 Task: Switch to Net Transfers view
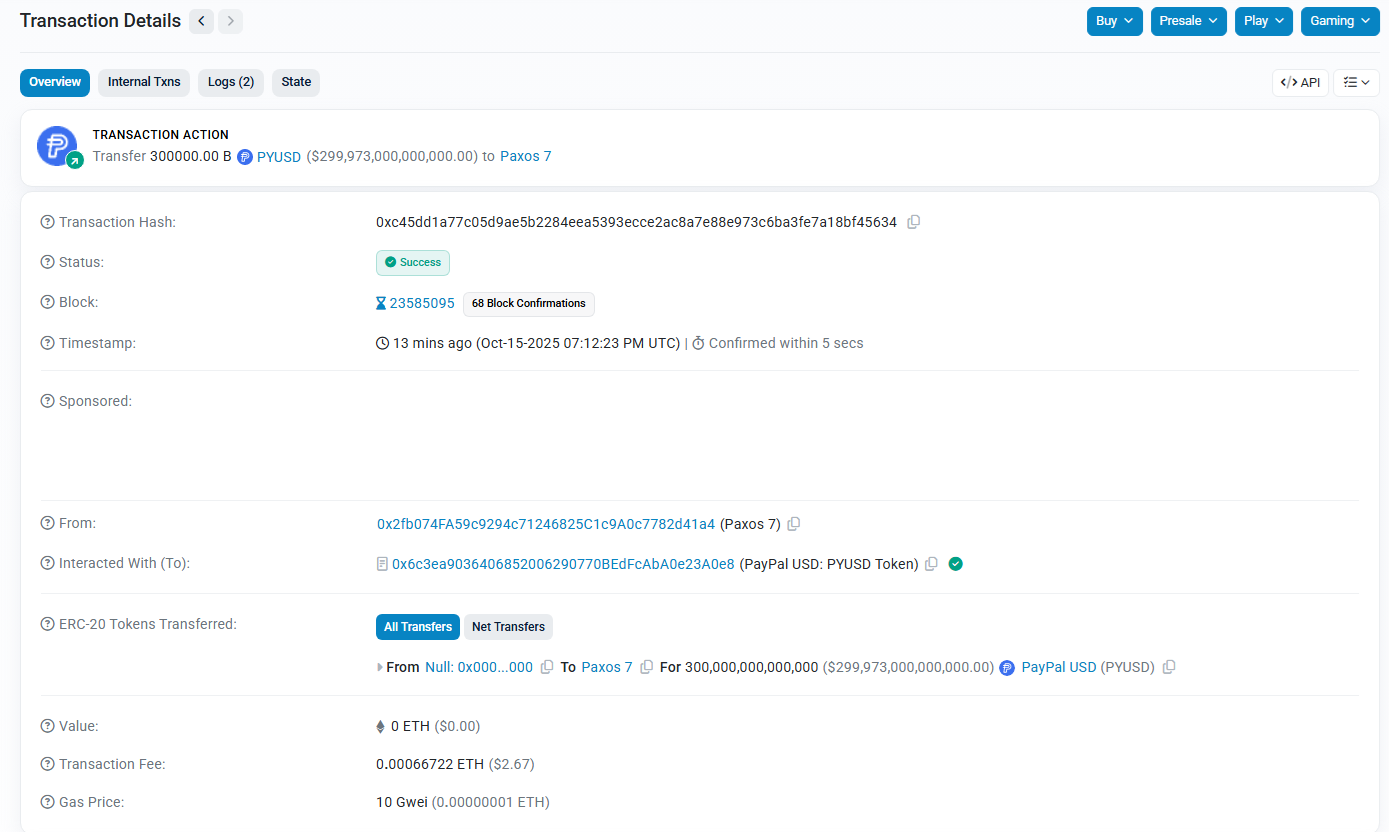(x=508, y=627)
